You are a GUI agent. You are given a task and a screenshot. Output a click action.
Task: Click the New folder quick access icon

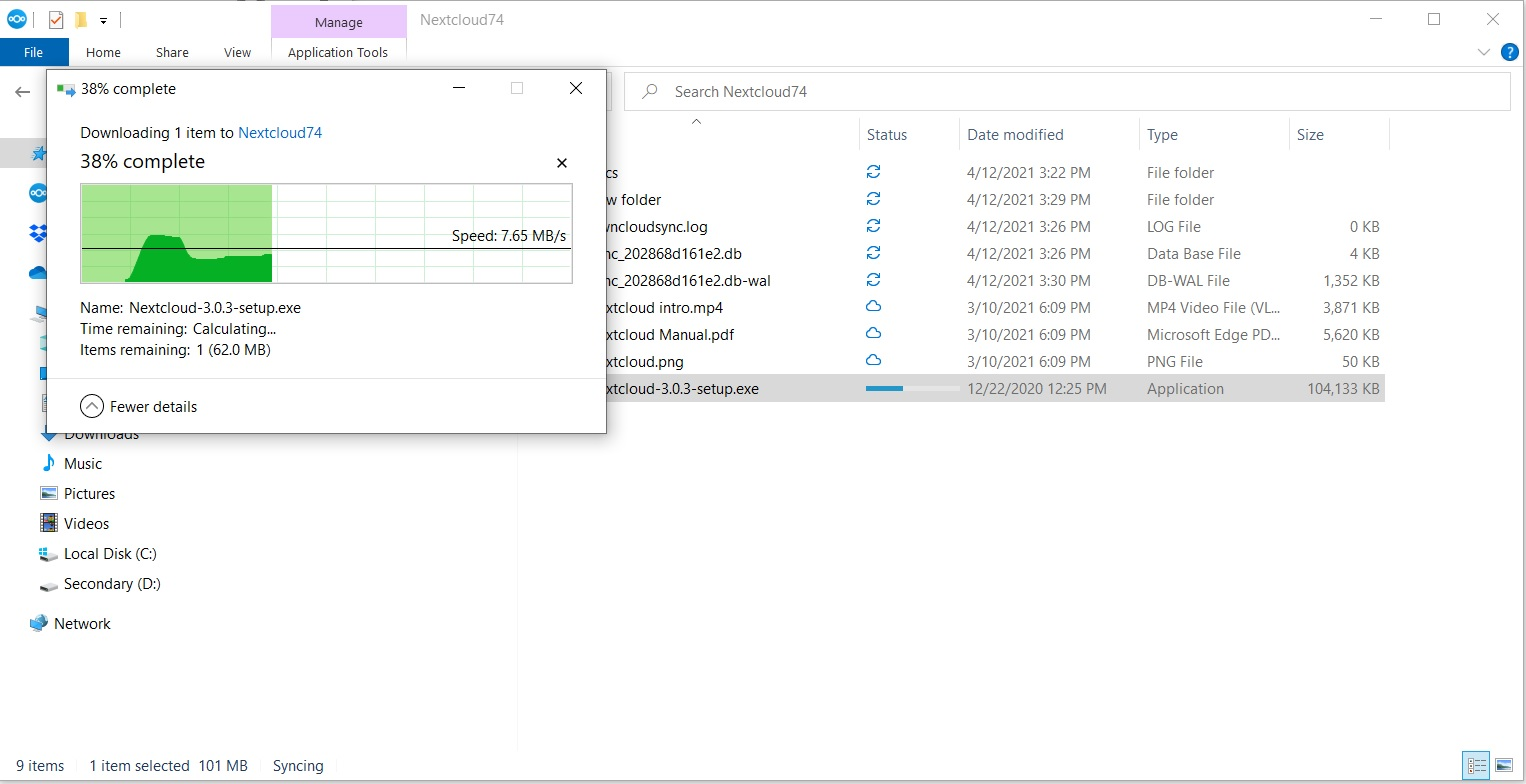click(80, 19)
